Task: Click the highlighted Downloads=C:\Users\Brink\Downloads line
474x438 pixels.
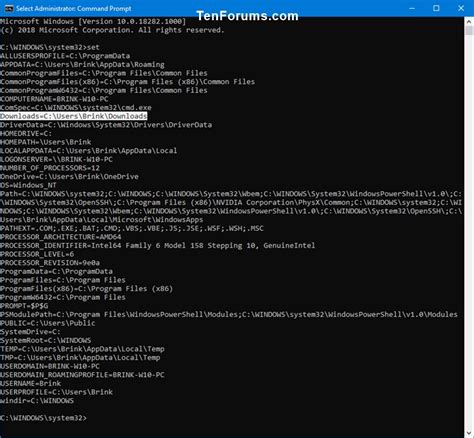Action: point(74,116)
